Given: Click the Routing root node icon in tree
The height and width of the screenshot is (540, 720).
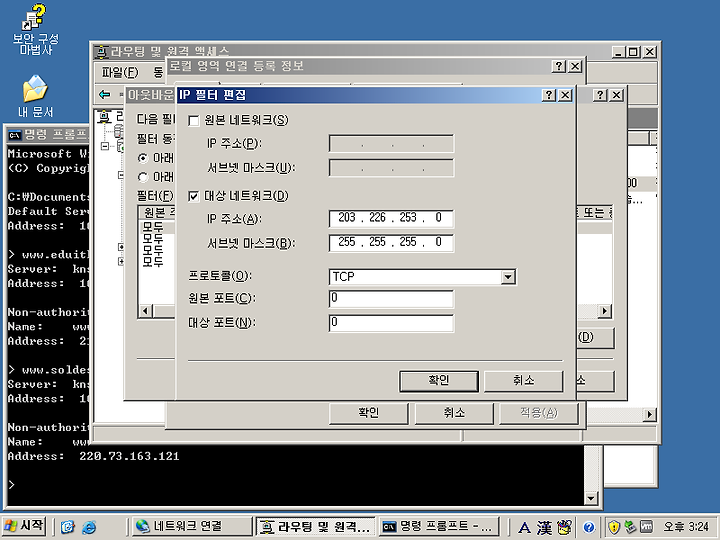Looking at the screenshot, I should (x=105, y=117).
